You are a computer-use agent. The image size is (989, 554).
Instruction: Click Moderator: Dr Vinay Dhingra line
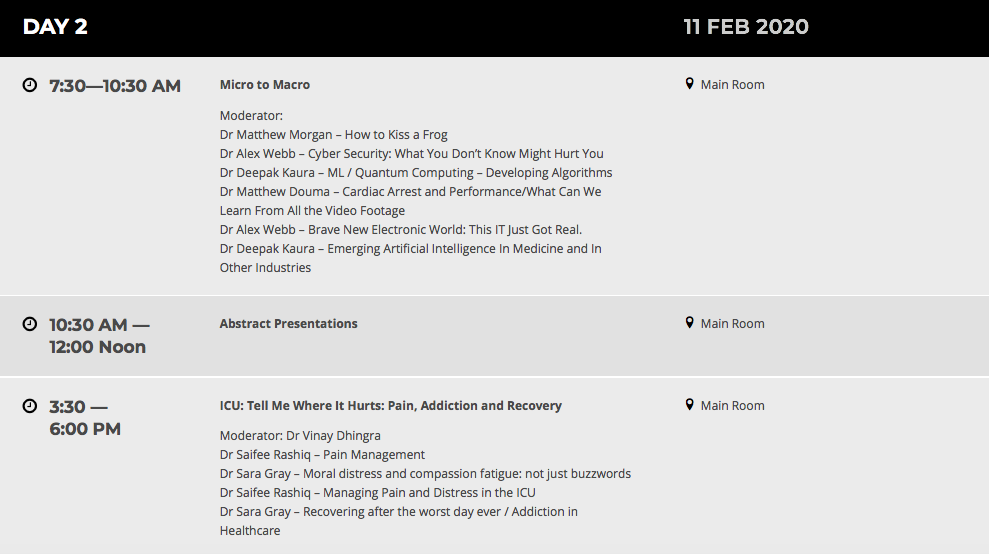(x=300, y=436)
